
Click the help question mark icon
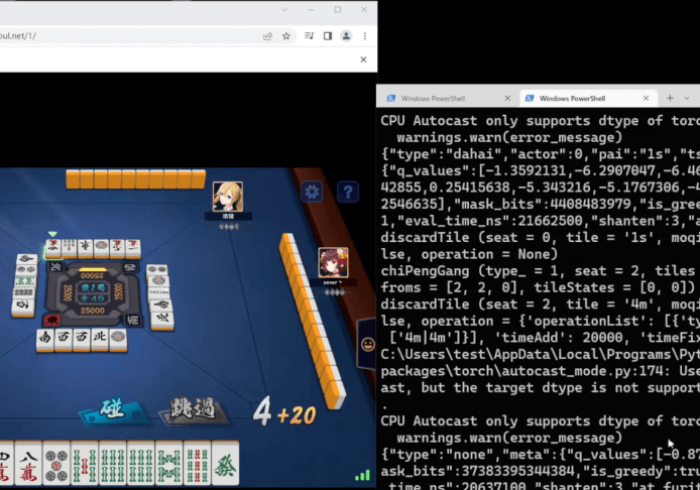pyautogui.click(x=347, y=192)
